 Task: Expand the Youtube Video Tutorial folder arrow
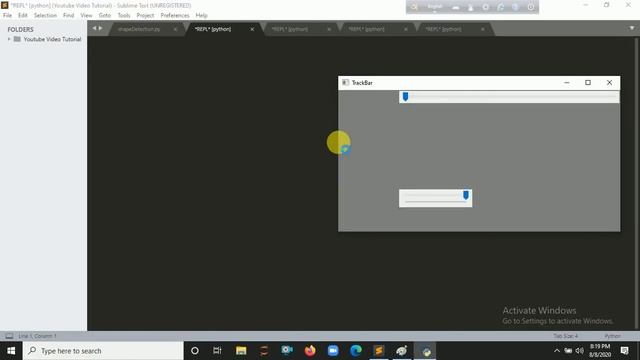click(9, 39)
